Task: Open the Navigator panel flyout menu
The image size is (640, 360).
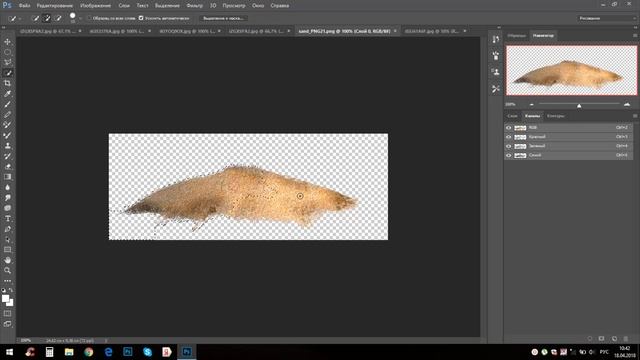Action: [x=635, y=36]
